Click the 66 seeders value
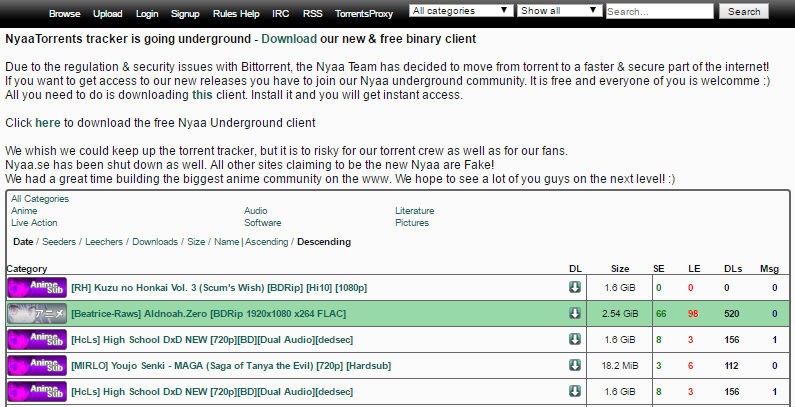795x407 pixels. (661, 314)
